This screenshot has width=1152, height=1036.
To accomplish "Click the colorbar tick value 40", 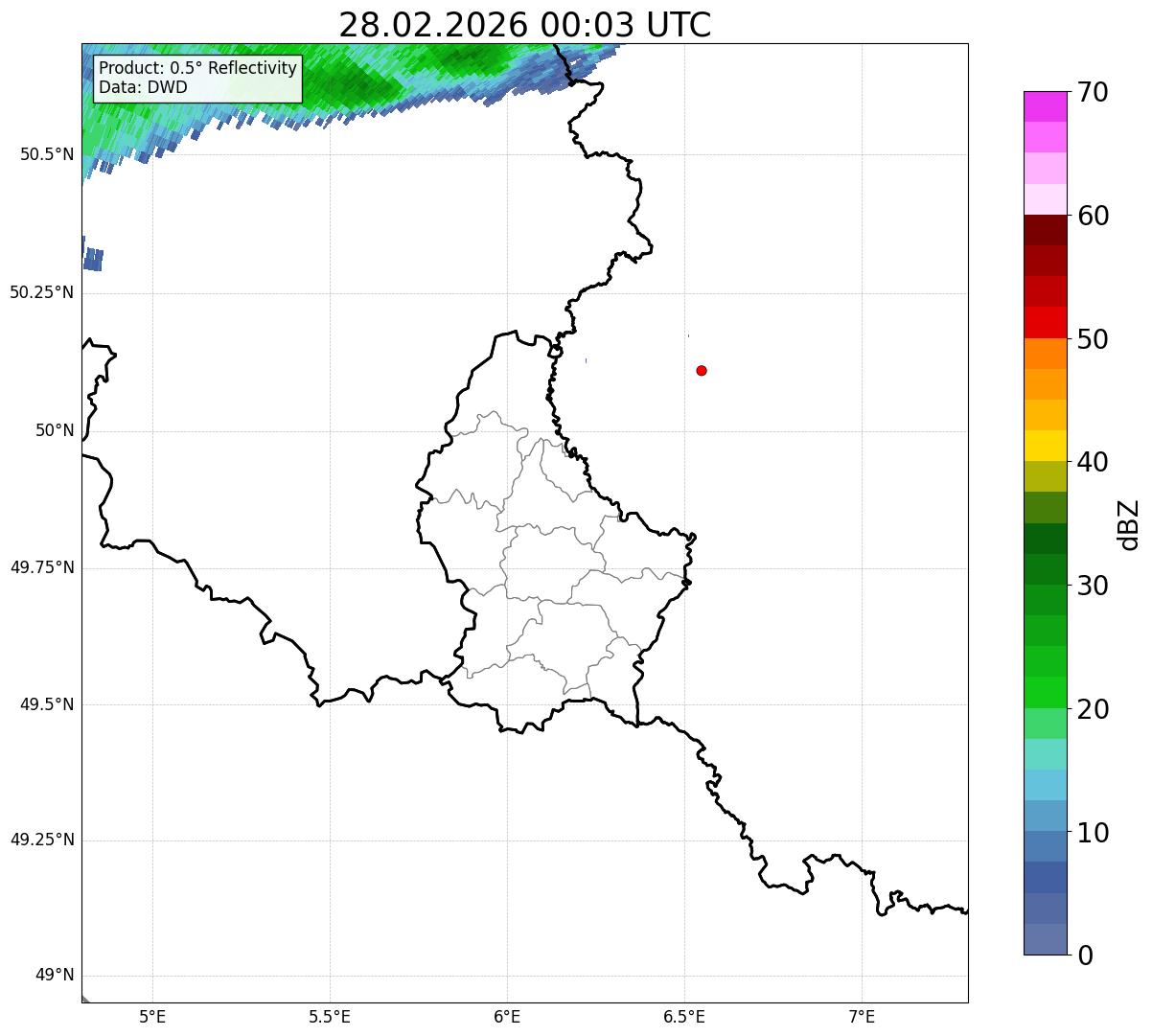I will pos(1093,462).
